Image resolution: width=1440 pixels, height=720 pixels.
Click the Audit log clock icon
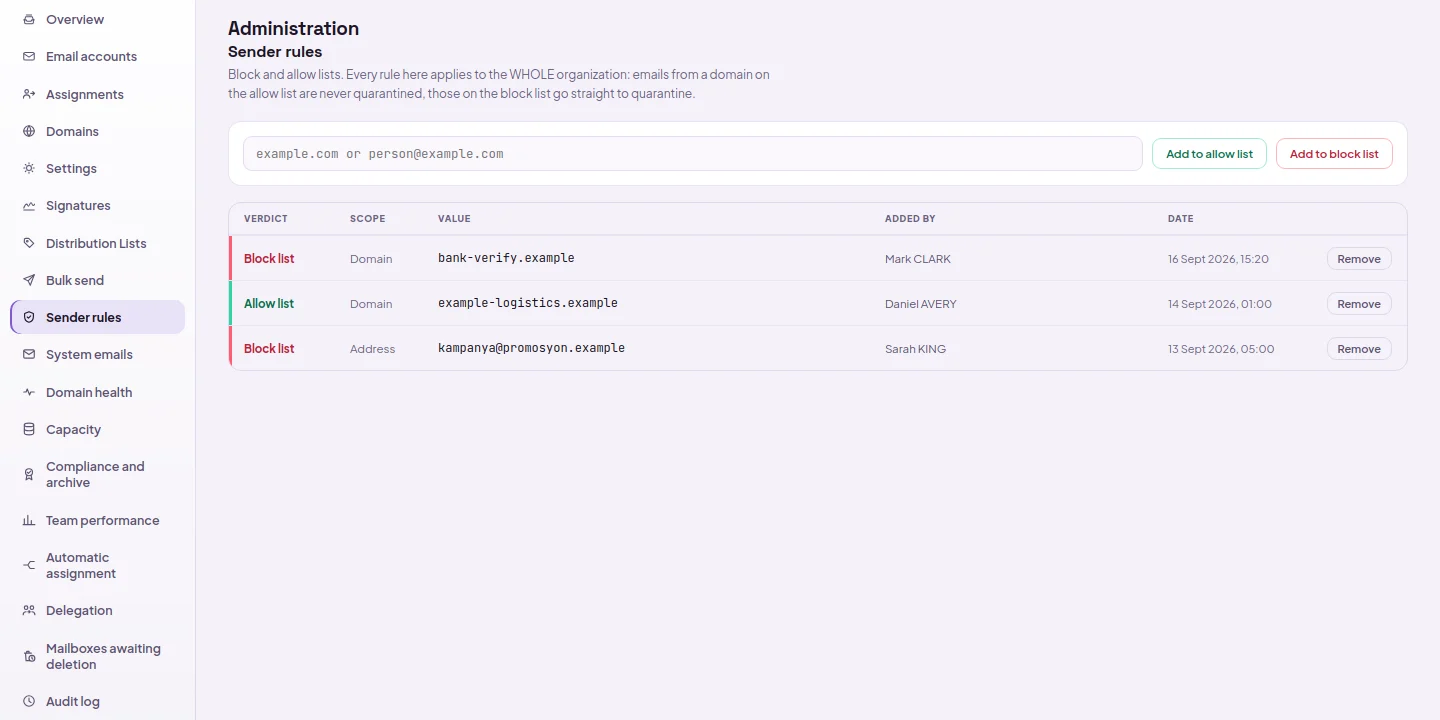click(x=29, y=702)
